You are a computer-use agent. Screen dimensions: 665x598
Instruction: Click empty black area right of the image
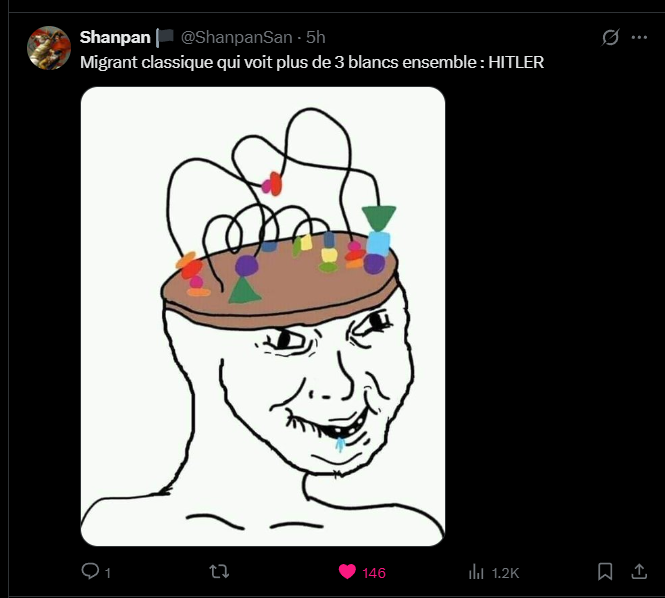[x=551, y=316]
